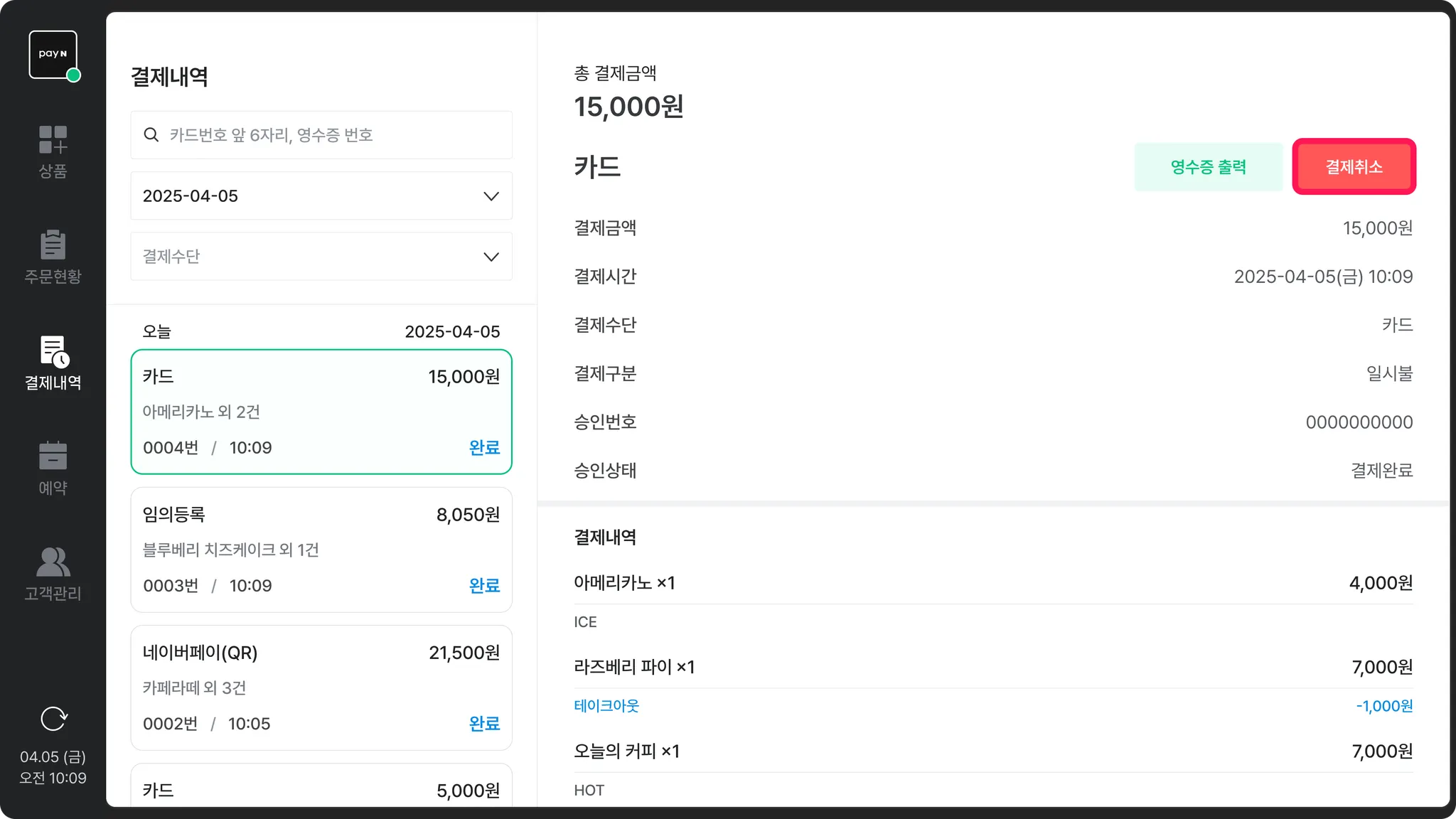
Task: Expand the 결제수단 filter dropdown
Action: [x=320, y=257]
